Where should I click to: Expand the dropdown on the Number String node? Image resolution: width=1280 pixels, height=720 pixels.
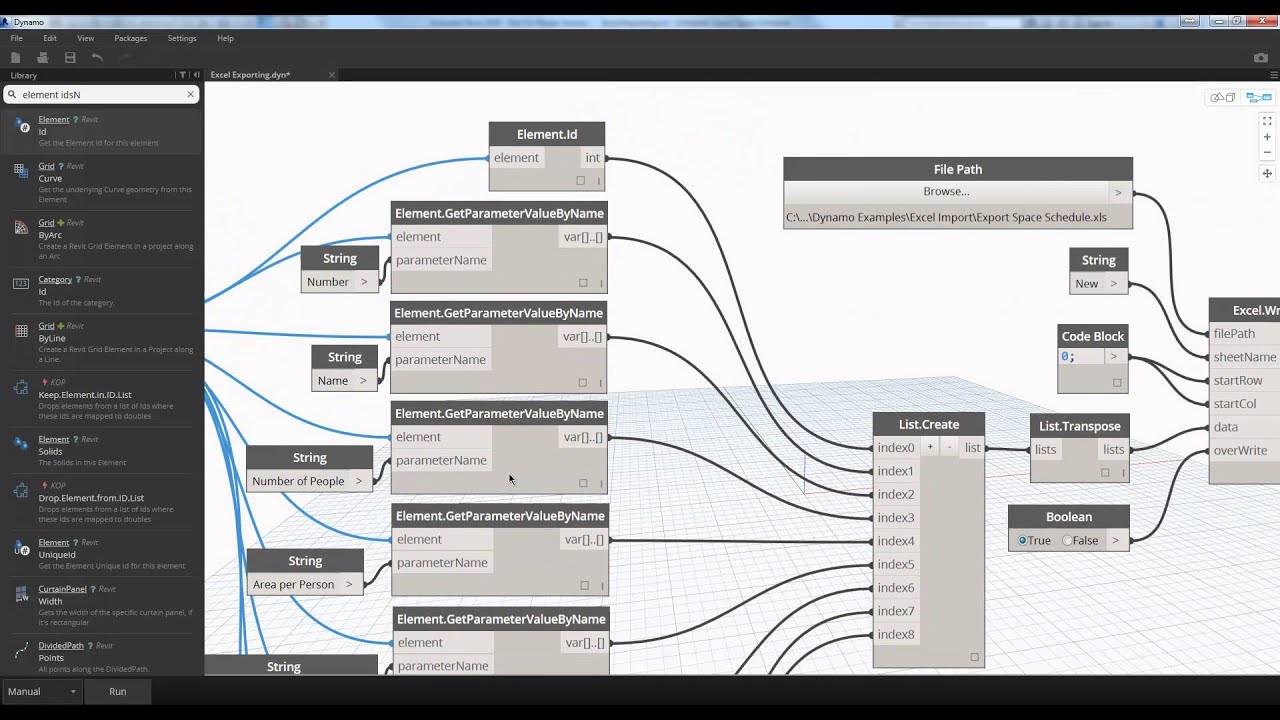[x=365, y=281]
